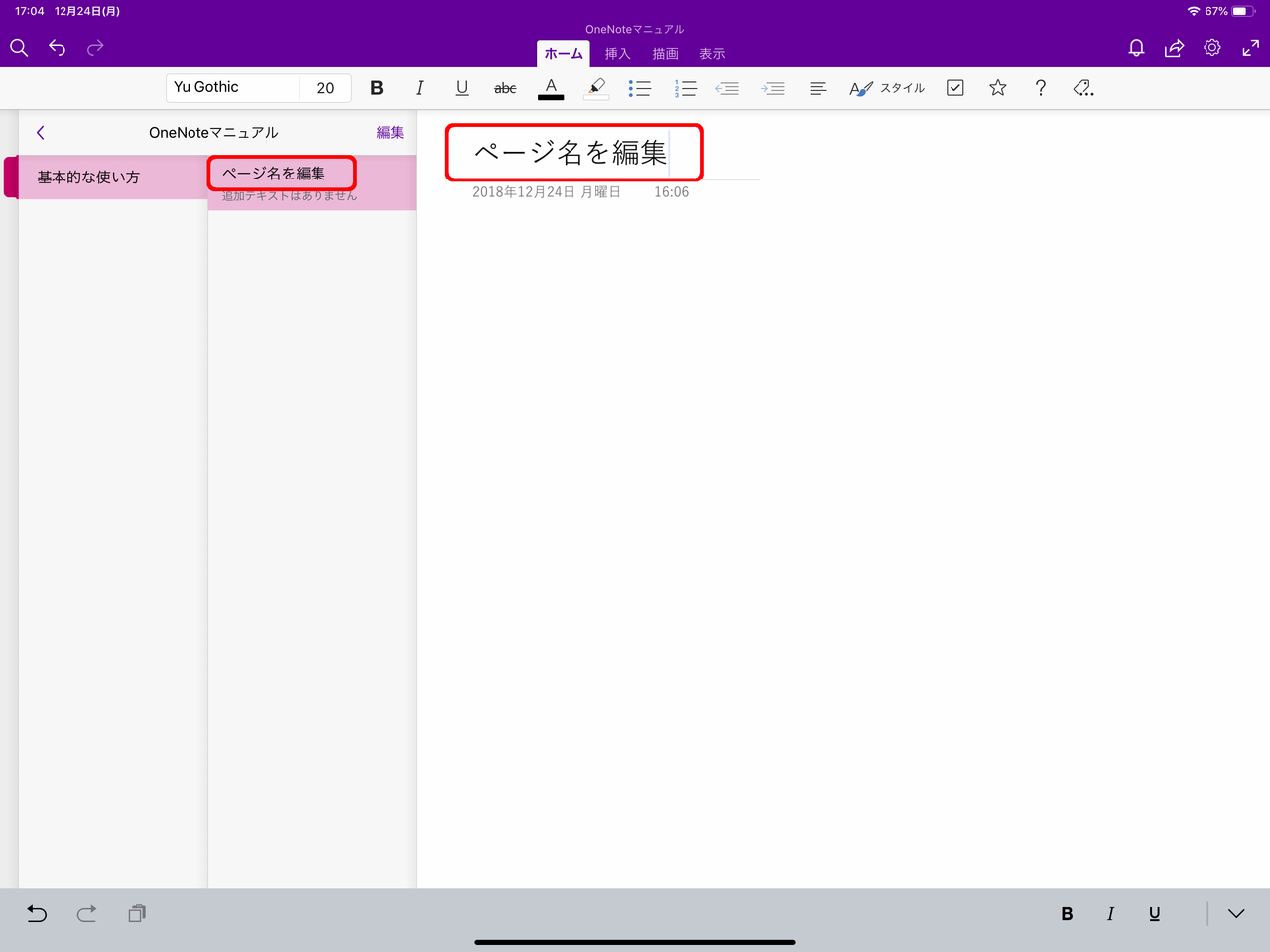Tap the Wi-Fi icon in status bar
The width and height of the screenshot is (1270, 952).
tap(1194, 11)
